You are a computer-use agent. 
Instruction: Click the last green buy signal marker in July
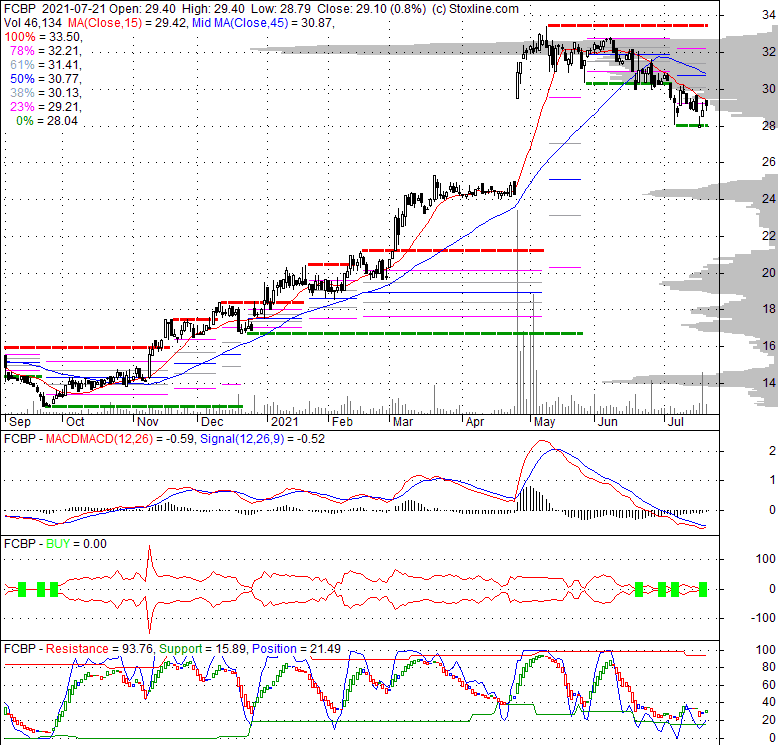point(702,589)
